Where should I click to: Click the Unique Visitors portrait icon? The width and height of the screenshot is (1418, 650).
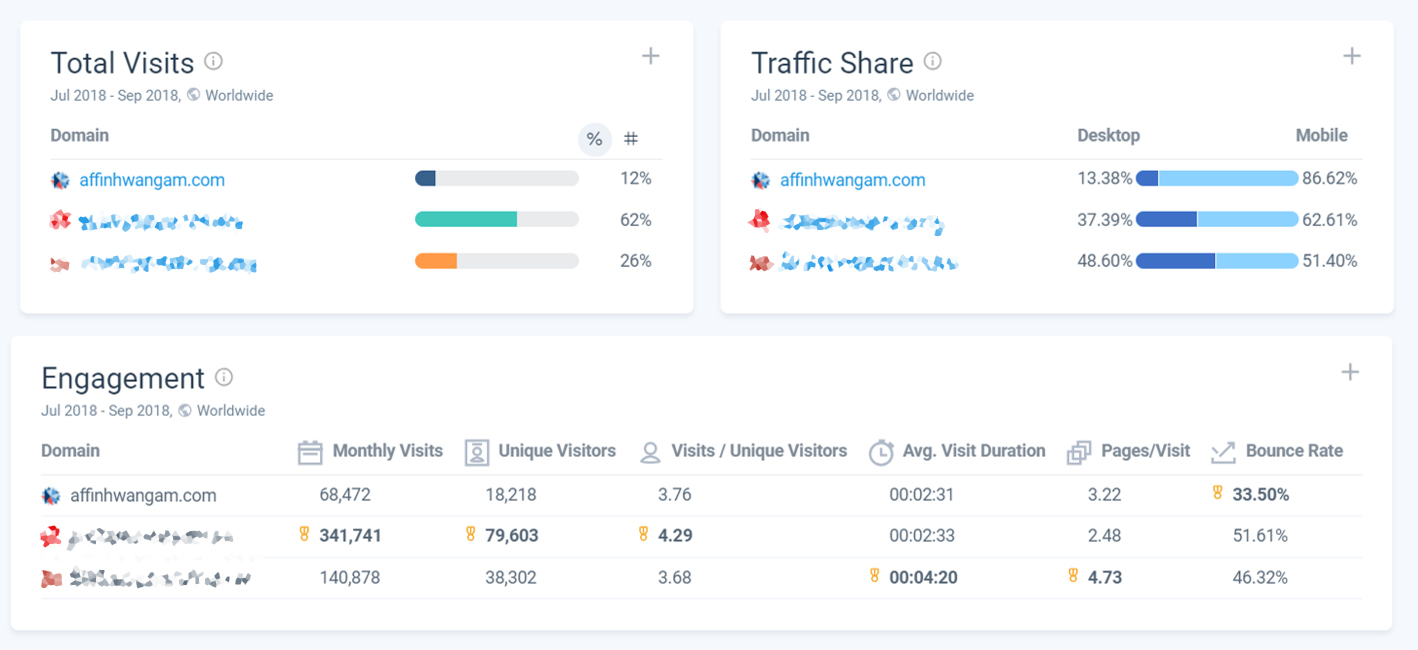(x=477, y=452)
